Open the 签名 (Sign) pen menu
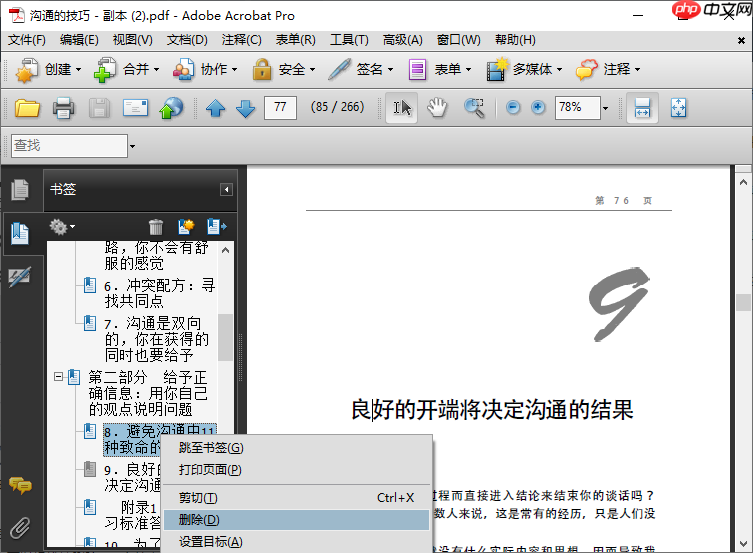Image resolution: width=753 pixels, height=553 pixels. [x=361, y=70]
